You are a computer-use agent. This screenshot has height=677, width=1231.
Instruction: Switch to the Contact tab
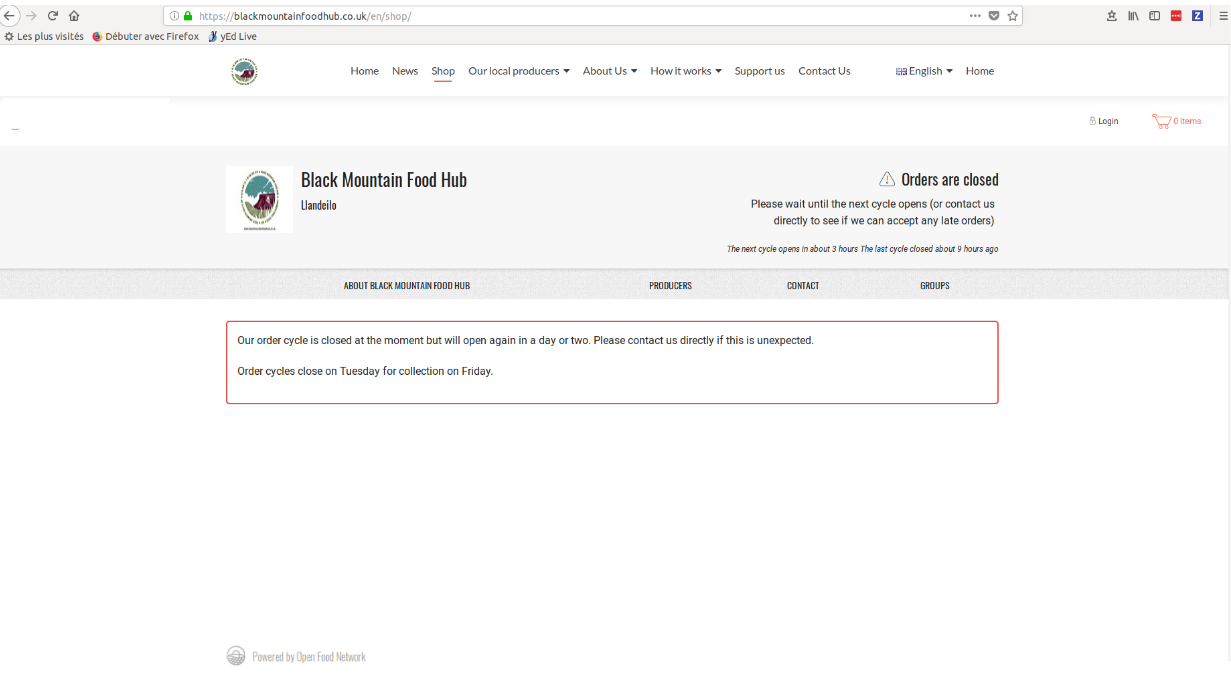803,286
